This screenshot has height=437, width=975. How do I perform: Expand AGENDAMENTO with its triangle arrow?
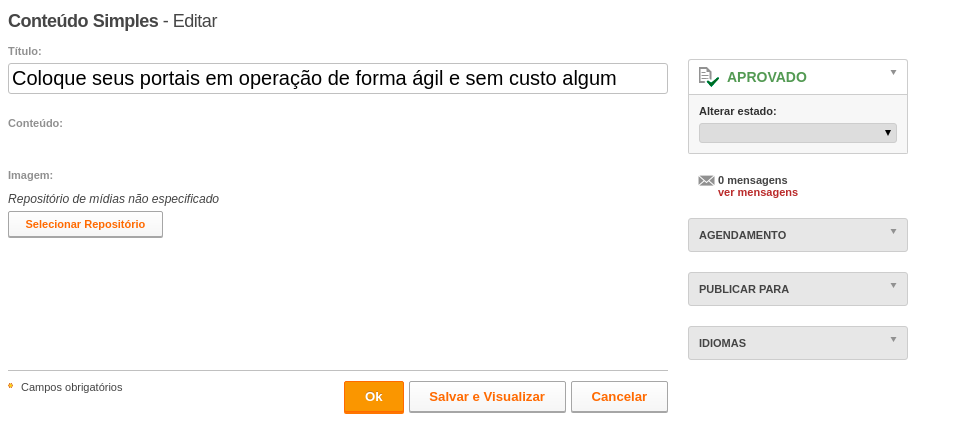click(894, 232)
